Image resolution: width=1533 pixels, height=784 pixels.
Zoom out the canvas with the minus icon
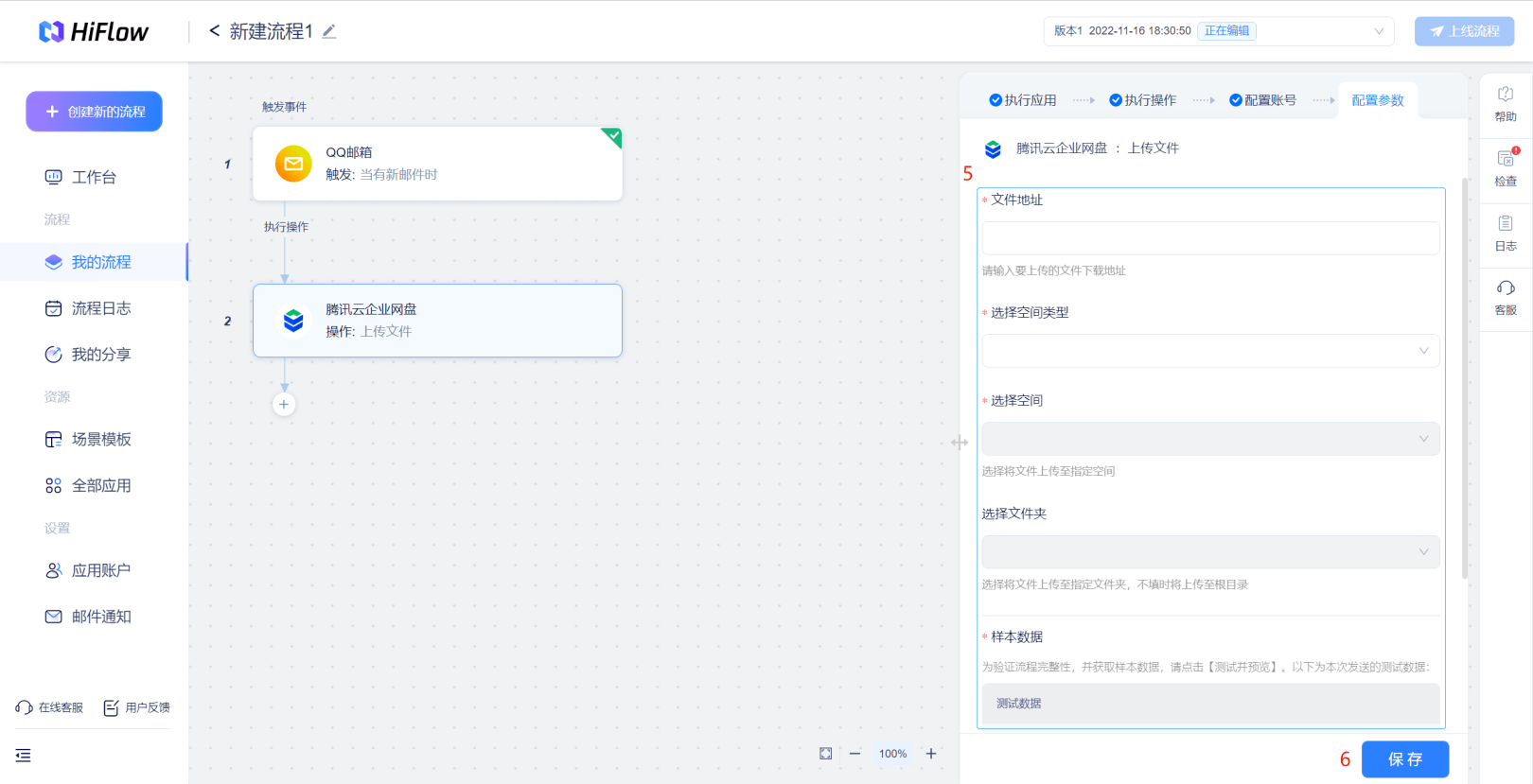point(855,754)
